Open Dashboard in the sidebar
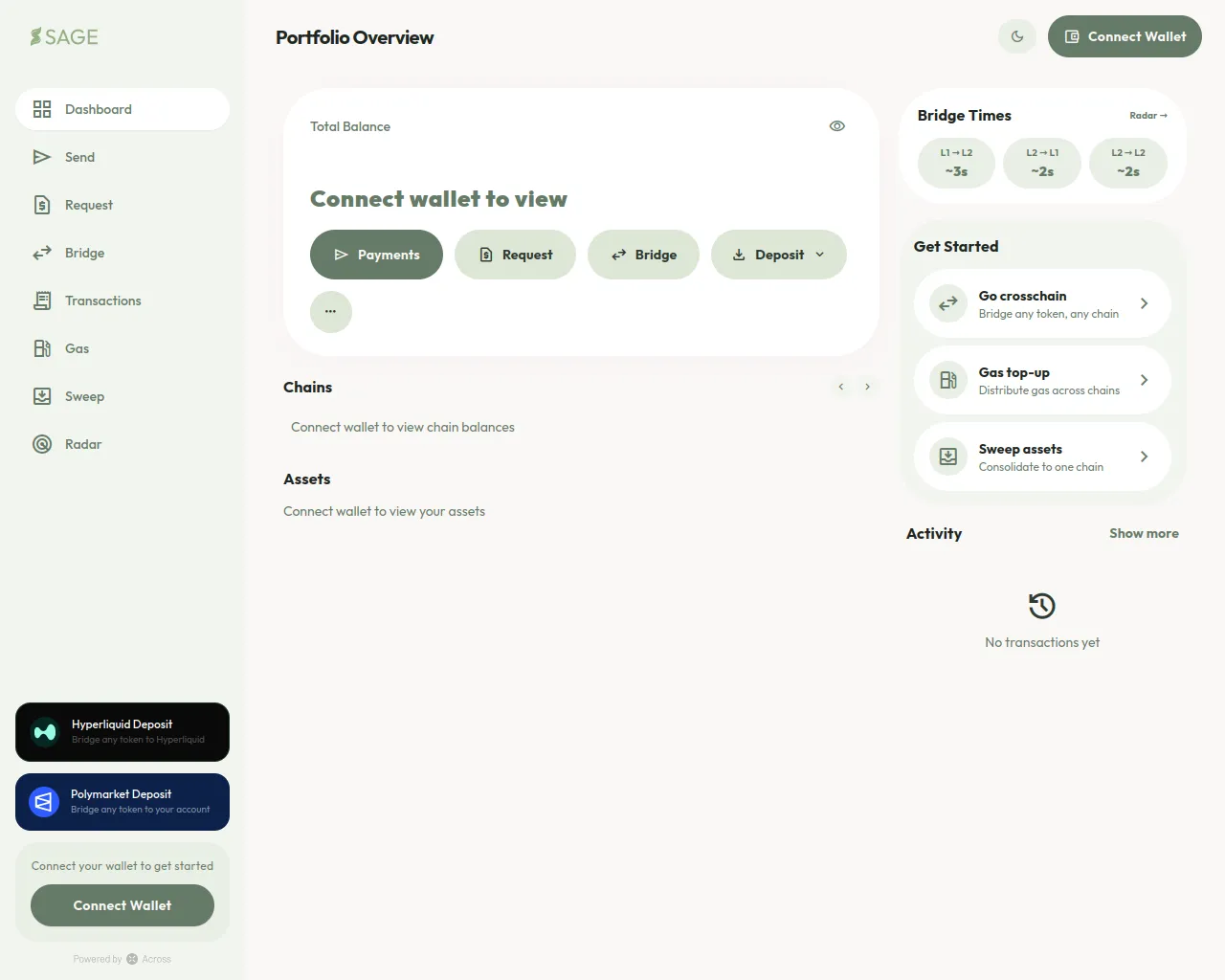Image resolution: width=1225 pixels, height=980 pixels. coord(122,109)
